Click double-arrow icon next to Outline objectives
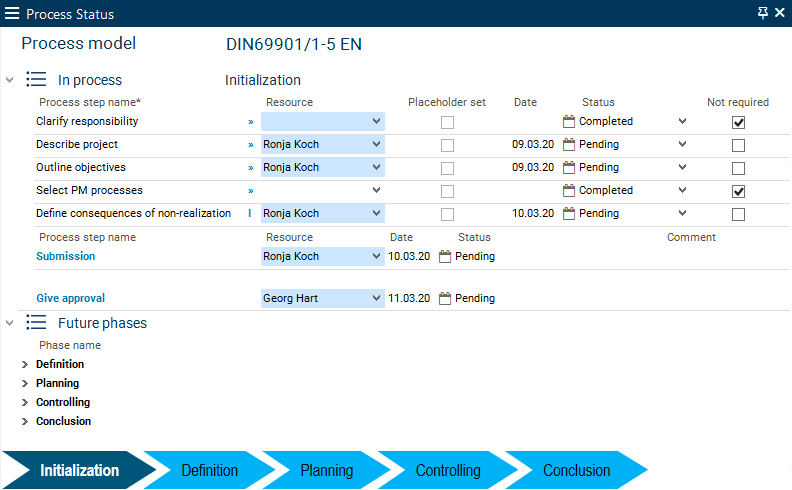Screen dimensions: 792x490 click(x=251, y=167)
